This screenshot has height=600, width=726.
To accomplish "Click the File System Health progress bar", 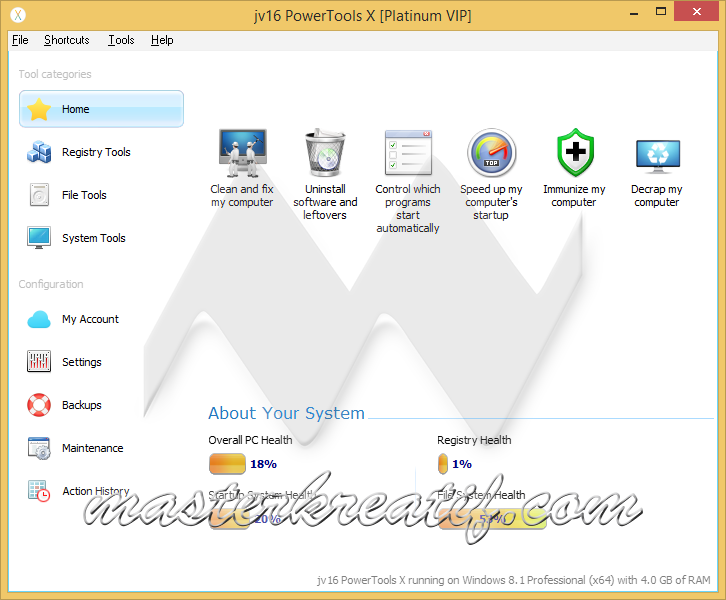I will 492,519.
